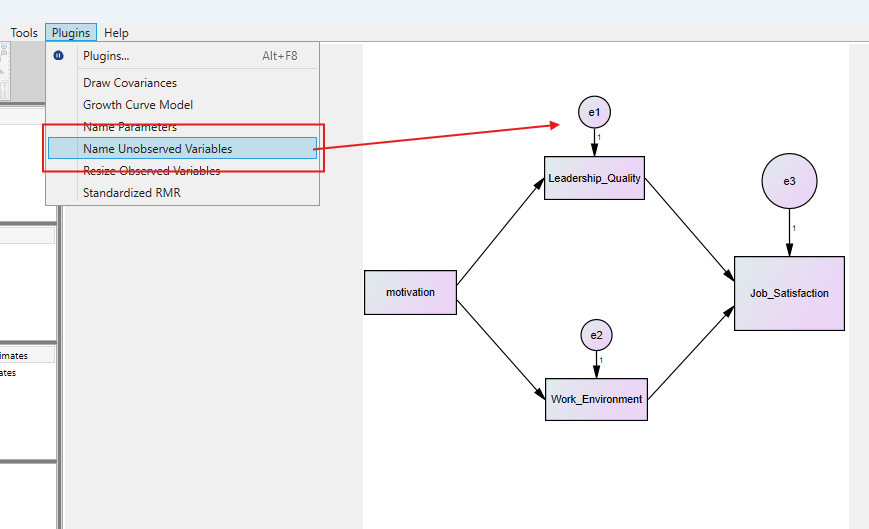Run the Growth Curve Model plugin

(138, 105)
